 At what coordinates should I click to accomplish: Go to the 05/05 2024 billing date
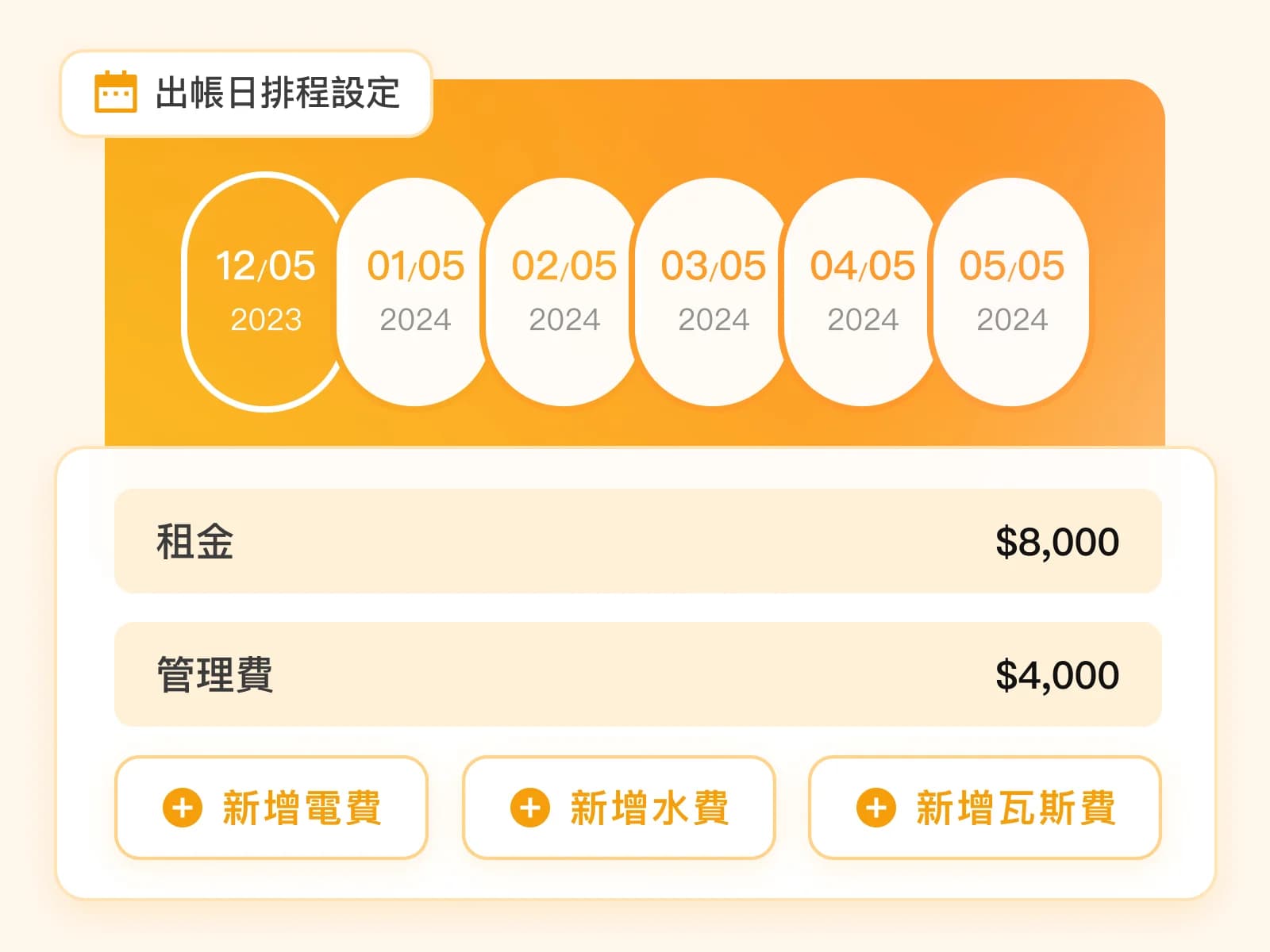tap(1011, 291)
